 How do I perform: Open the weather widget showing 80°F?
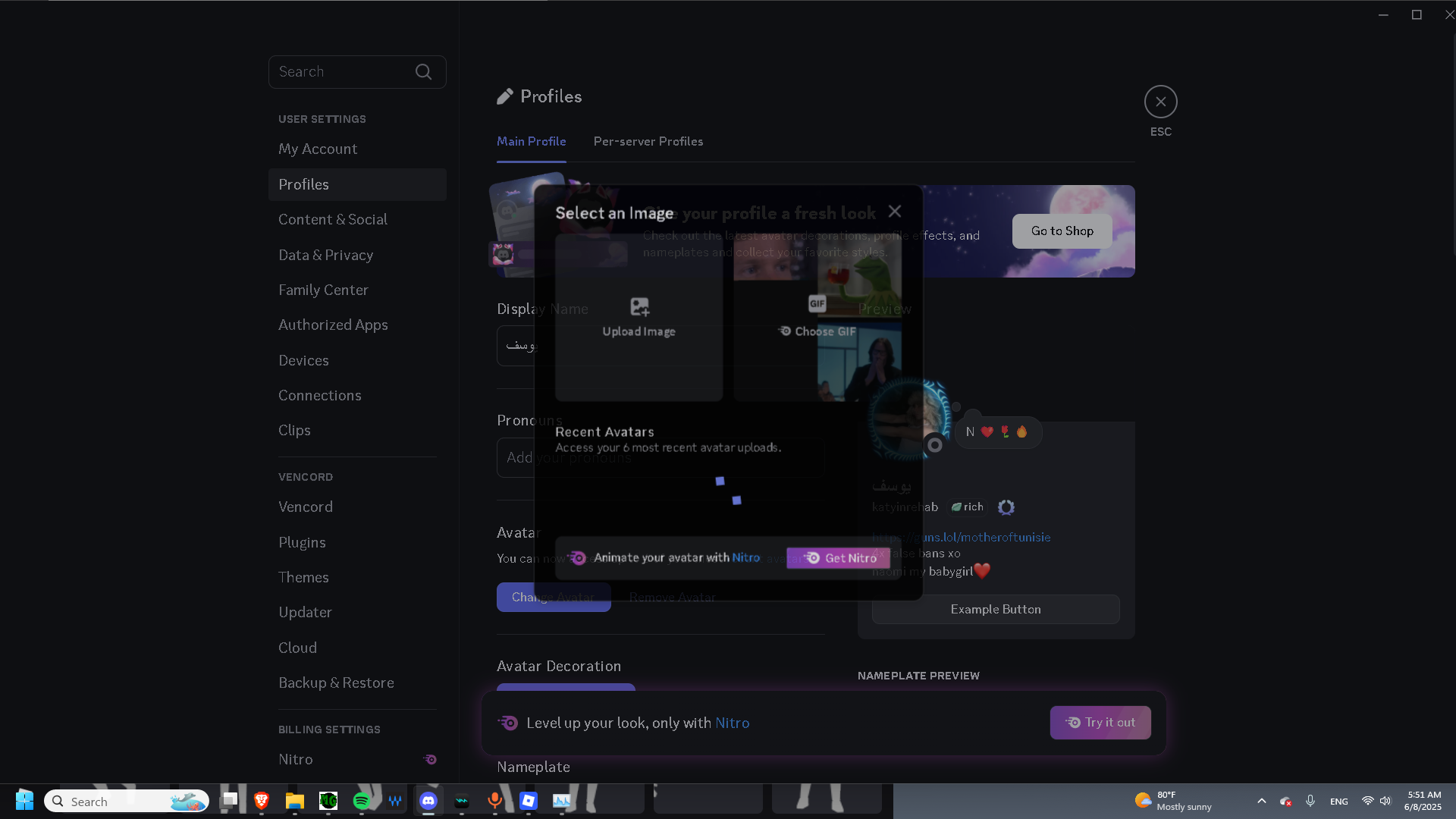coord(1174,801)
